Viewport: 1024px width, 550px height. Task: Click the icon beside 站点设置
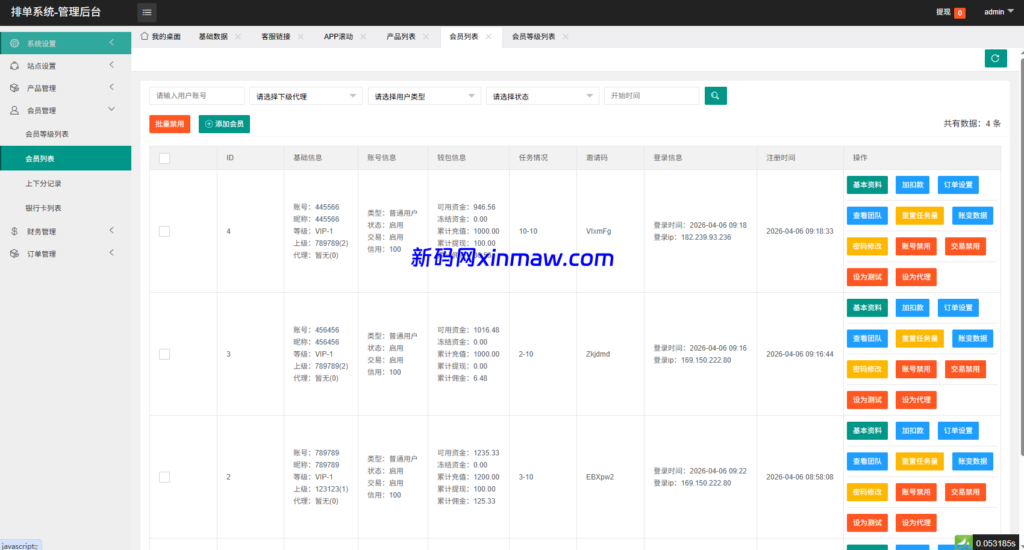pos(14,65)
